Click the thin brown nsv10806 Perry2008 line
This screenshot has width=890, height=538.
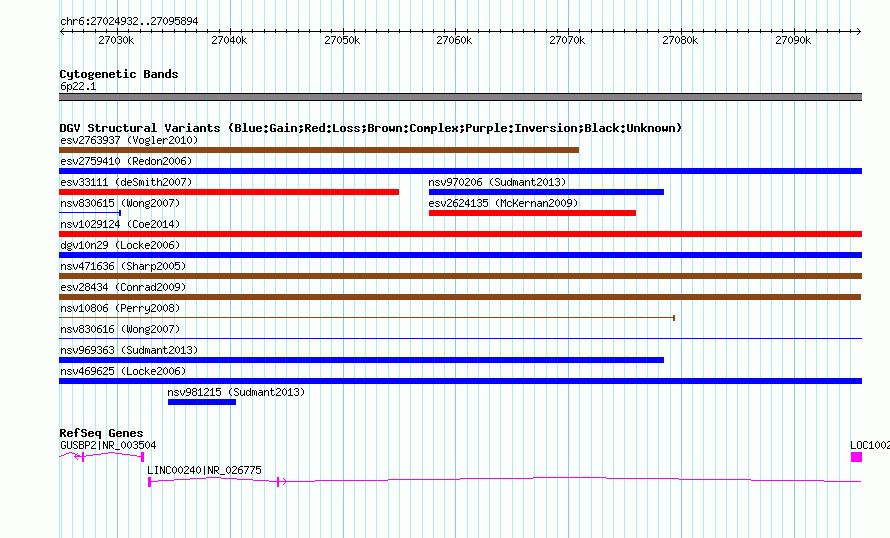[x=367, y=318]
